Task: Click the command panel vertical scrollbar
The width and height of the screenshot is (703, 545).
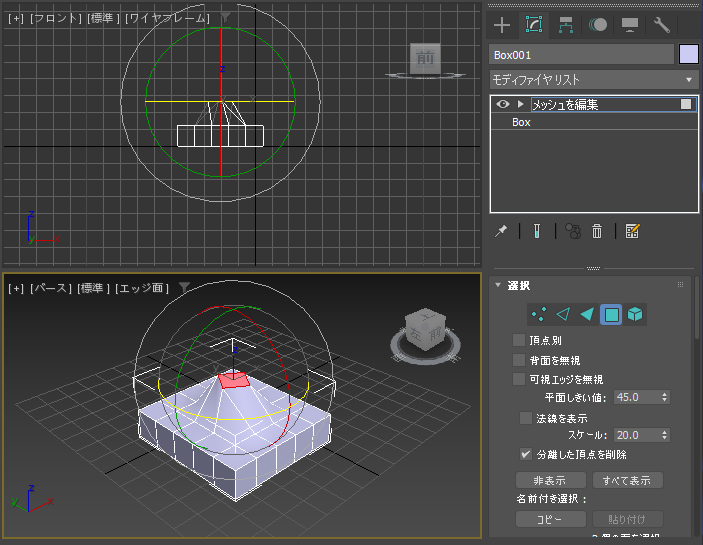Action: point(697,308)
